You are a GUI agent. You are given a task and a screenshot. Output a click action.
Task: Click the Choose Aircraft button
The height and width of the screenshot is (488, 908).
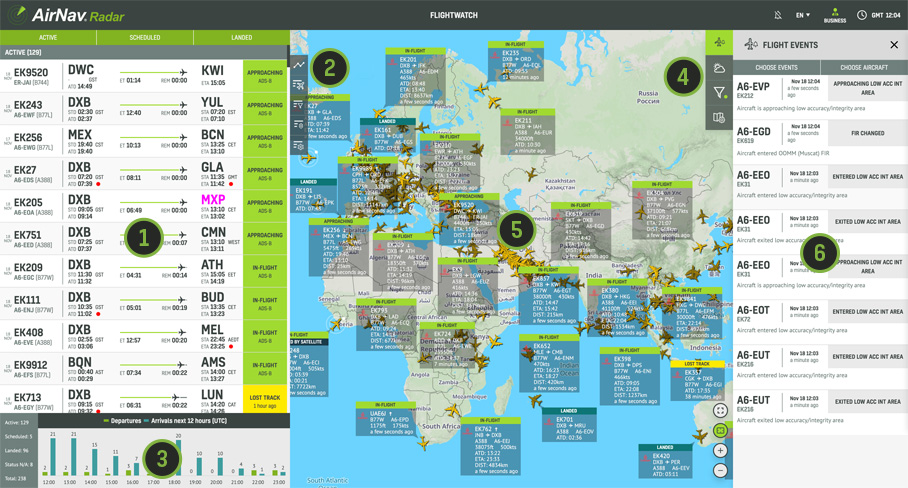[x=864, y=67]
